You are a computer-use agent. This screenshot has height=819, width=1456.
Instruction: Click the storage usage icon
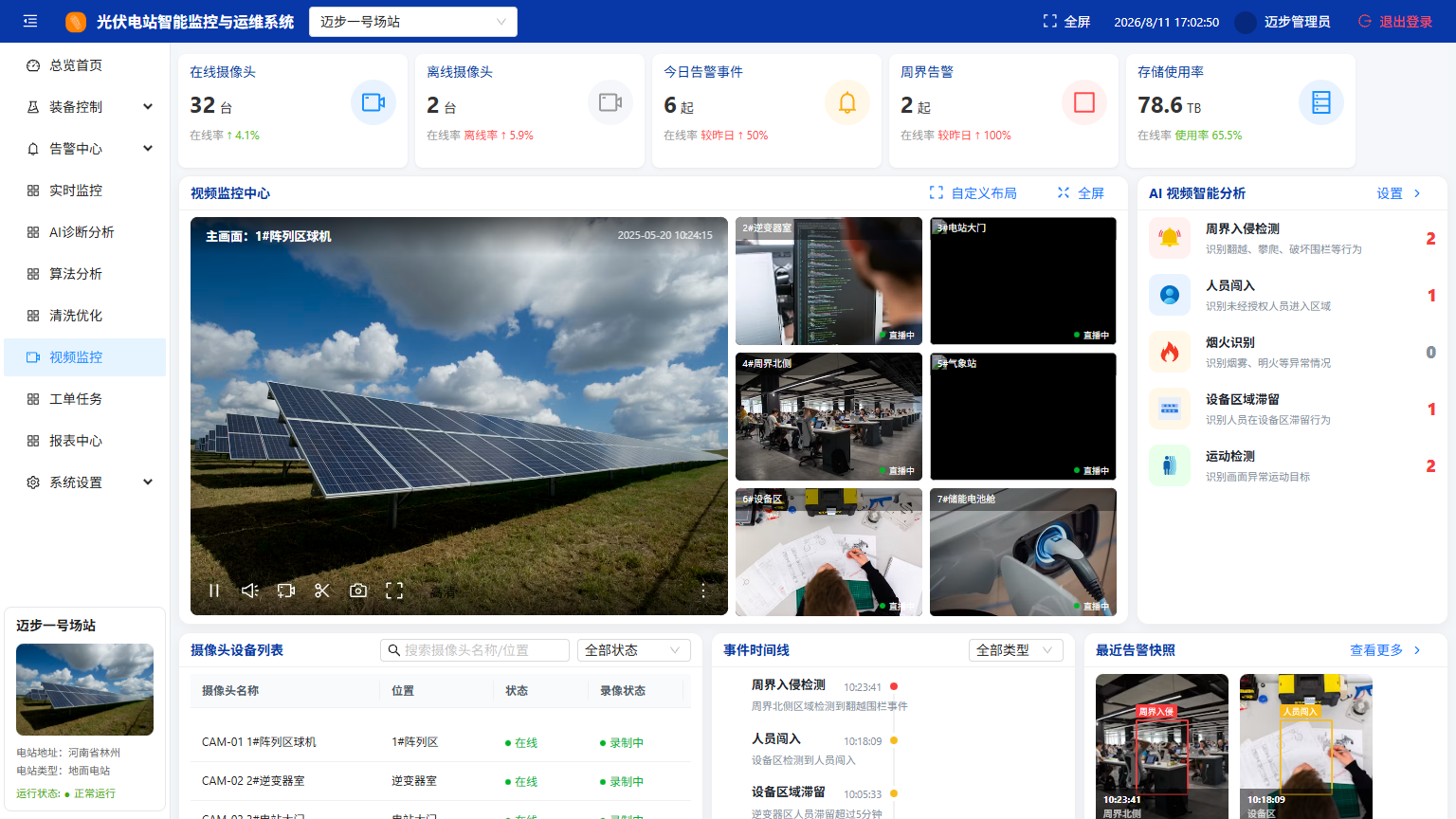(1321, 102)
